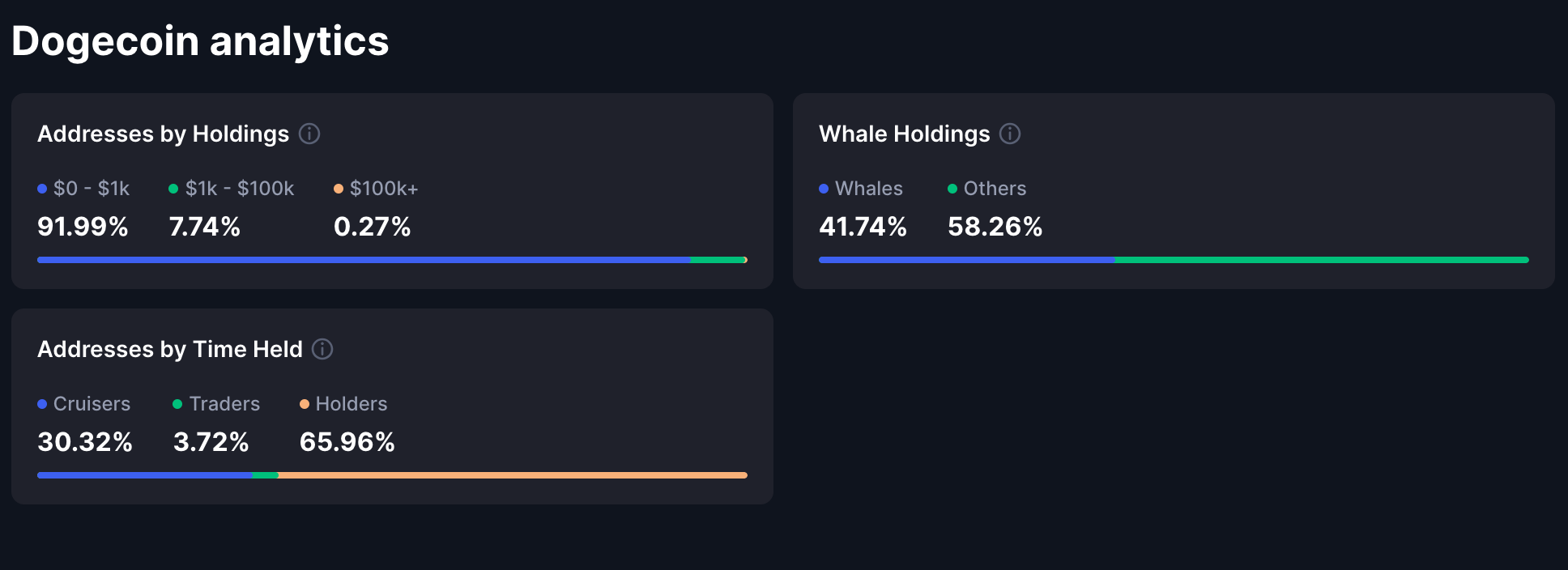Click the 65.96% Holders value
This screenshot has height=570, width=1568.
tap(347, 442)
